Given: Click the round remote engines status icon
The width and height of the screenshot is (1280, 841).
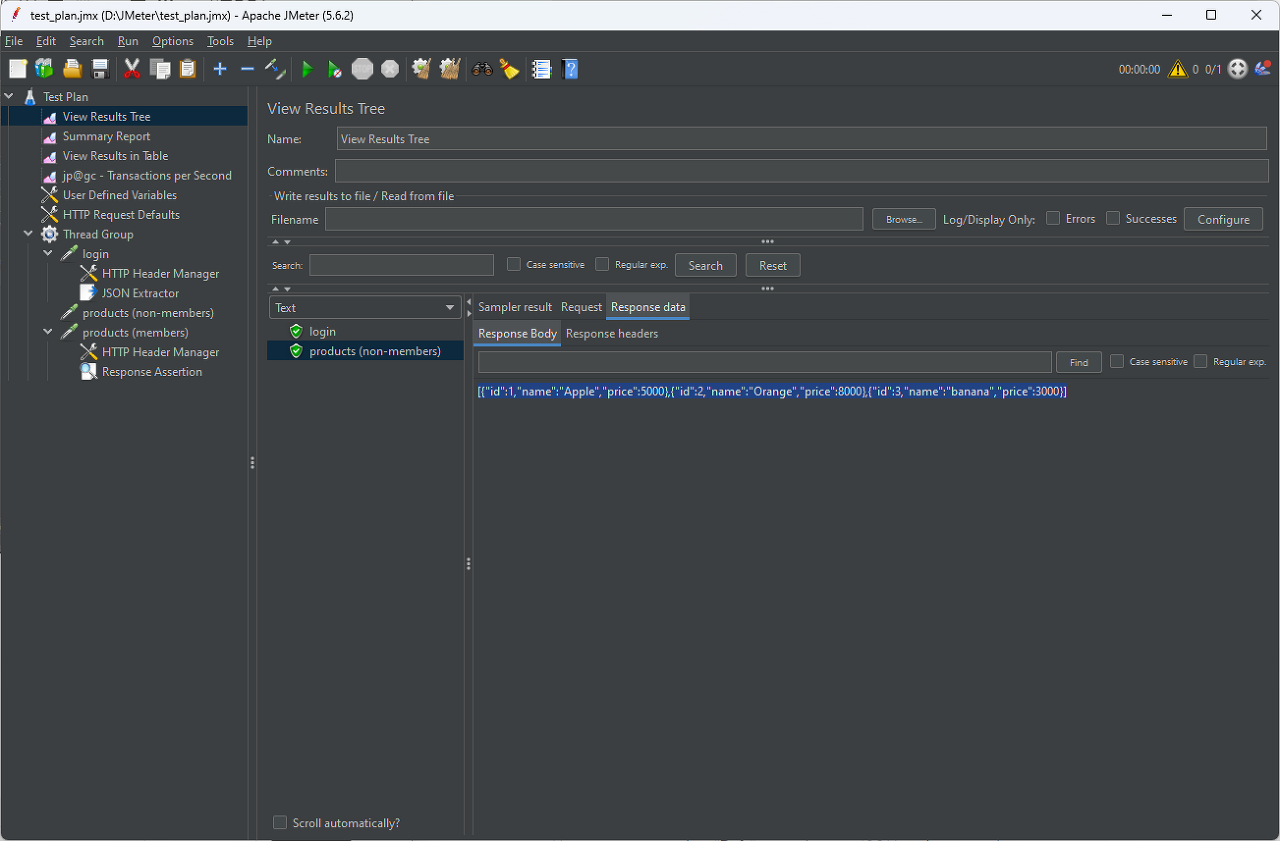Looking at the screenshot, I should [1238, 69].
